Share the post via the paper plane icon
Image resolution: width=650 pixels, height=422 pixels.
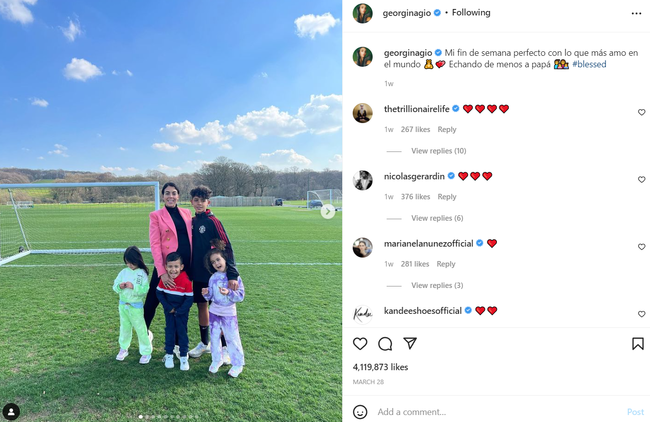coord(410,343)
